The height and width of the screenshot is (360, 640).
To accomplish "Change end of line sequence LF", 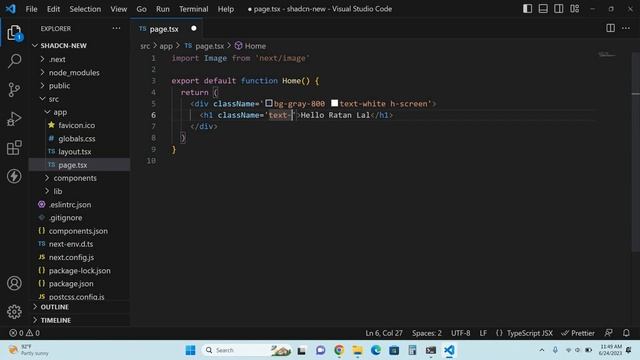I will point(483,333).
